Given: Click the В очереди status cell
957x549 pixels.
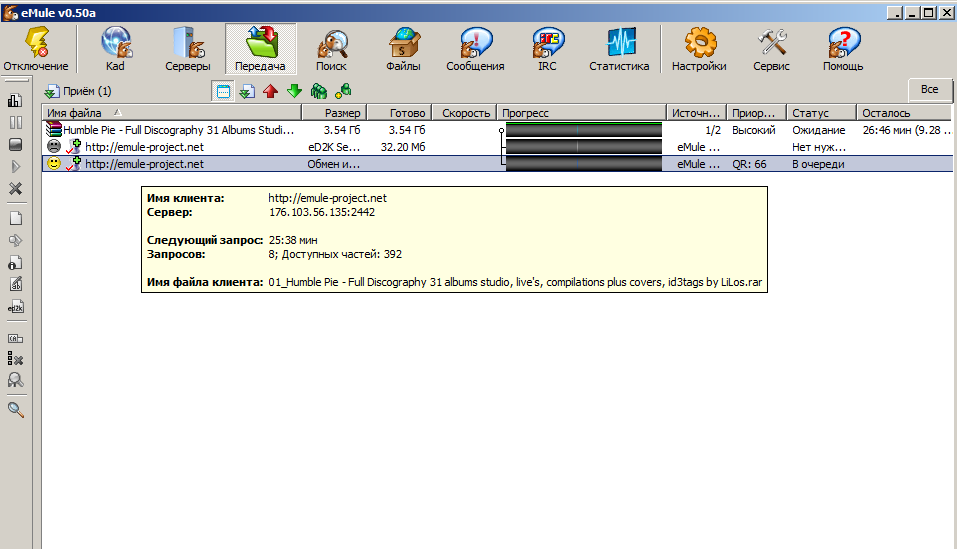Looking at the screenshot, I should [x=818, y=164].
